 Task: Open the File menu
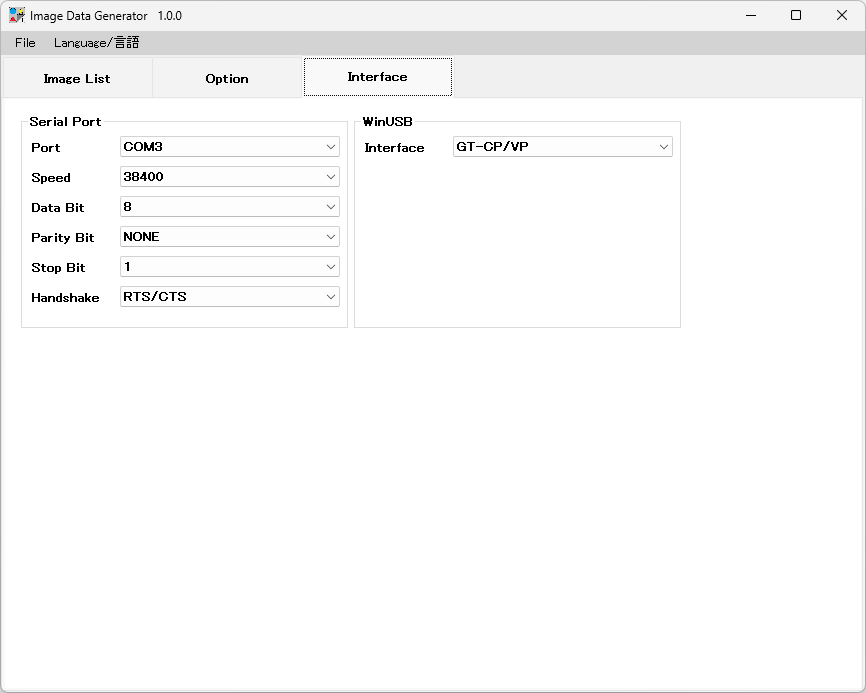click(25, 43)
